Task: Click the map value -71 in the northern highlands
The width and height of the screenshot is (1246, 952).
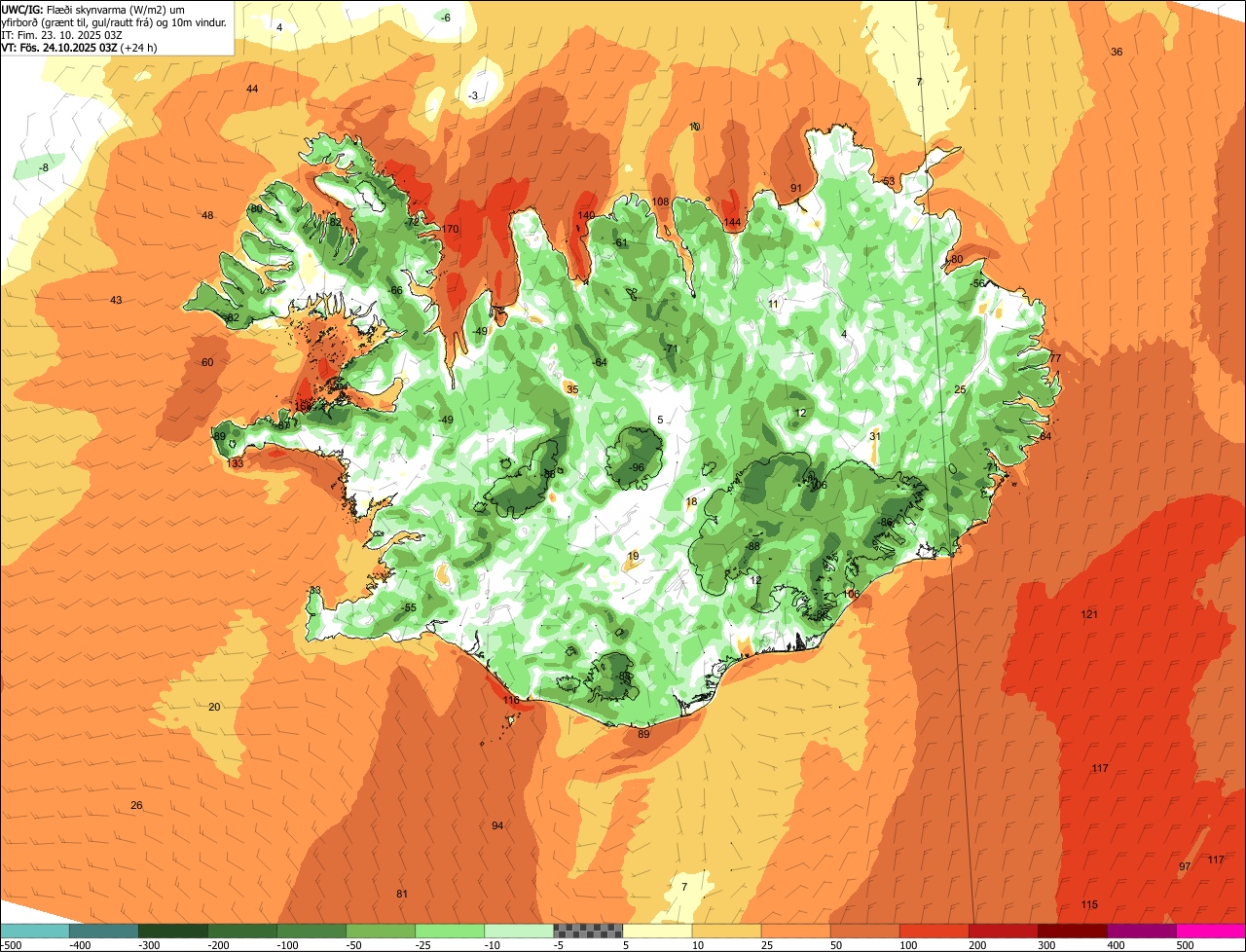Action: click(670, 349)
